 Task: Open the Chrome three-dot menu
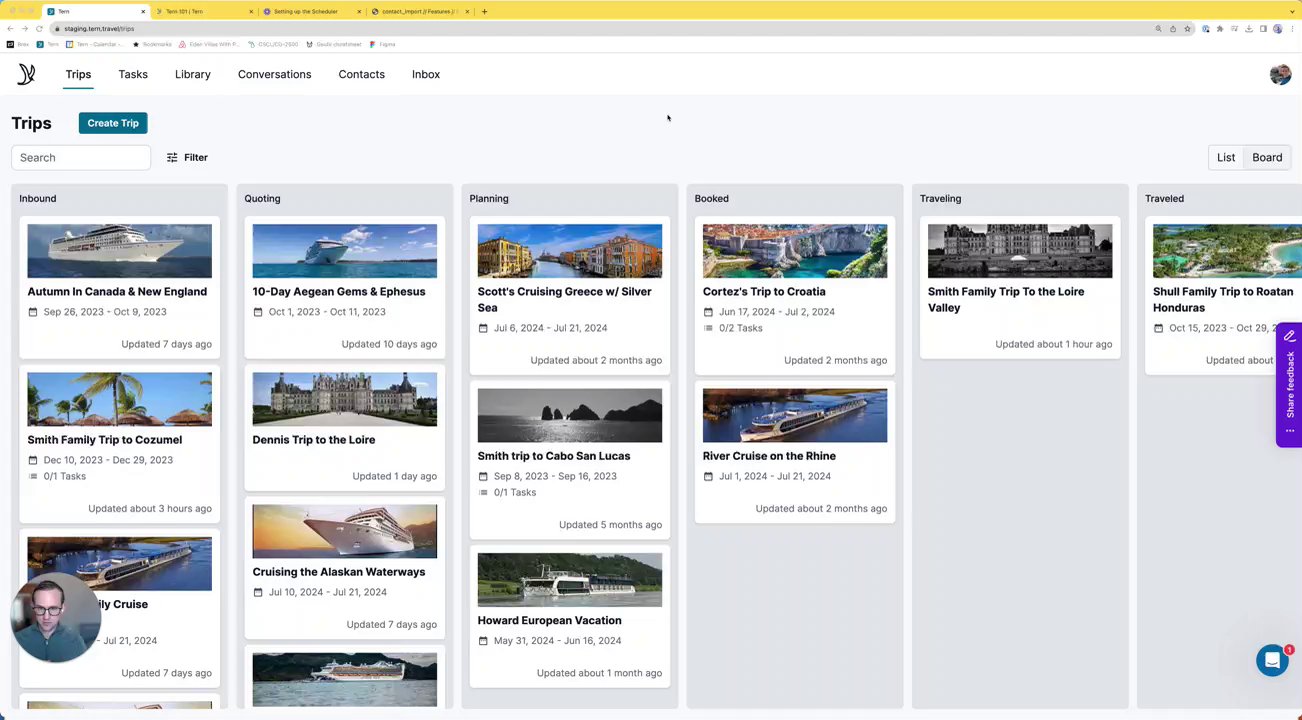pyautogui.click(x=1291, y=29)
